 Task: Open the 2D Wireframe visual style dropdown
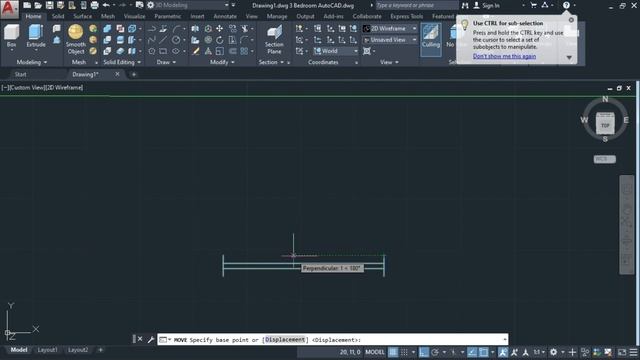(x=414, y=29)
